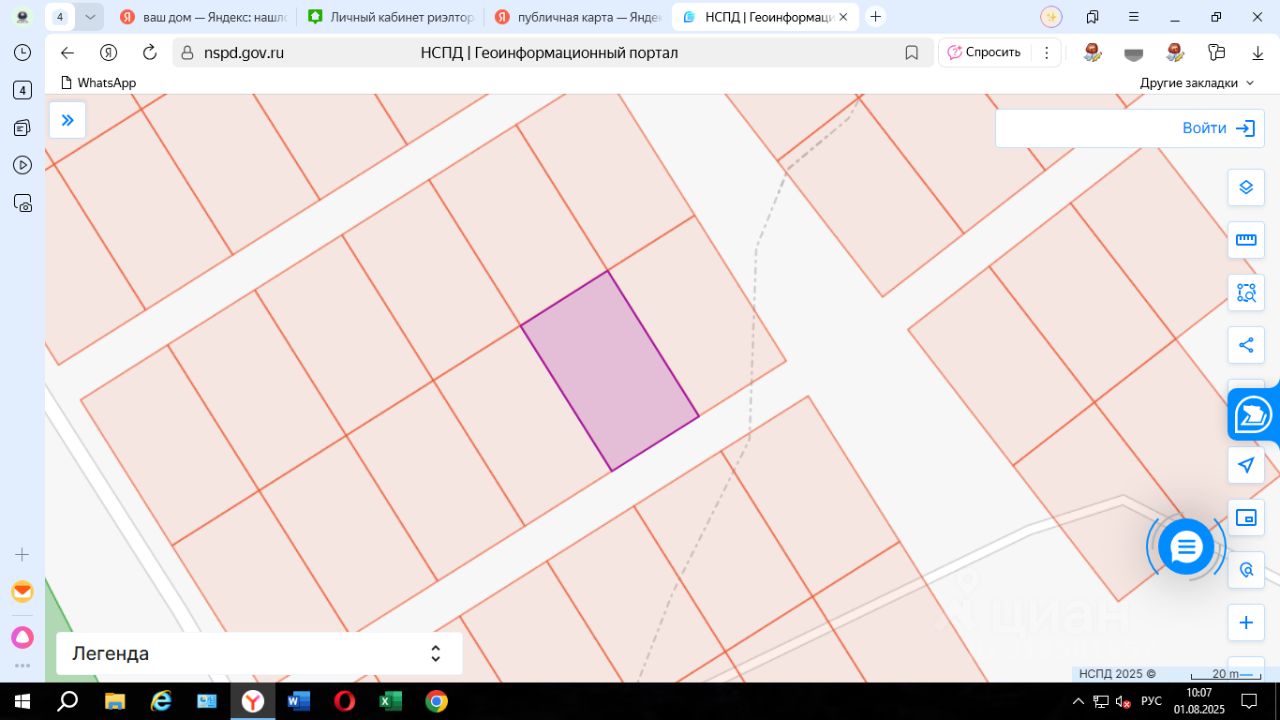This screenshot has width=1280, height=720.
Task: Center map on my location
Action: pos(1246,465)
